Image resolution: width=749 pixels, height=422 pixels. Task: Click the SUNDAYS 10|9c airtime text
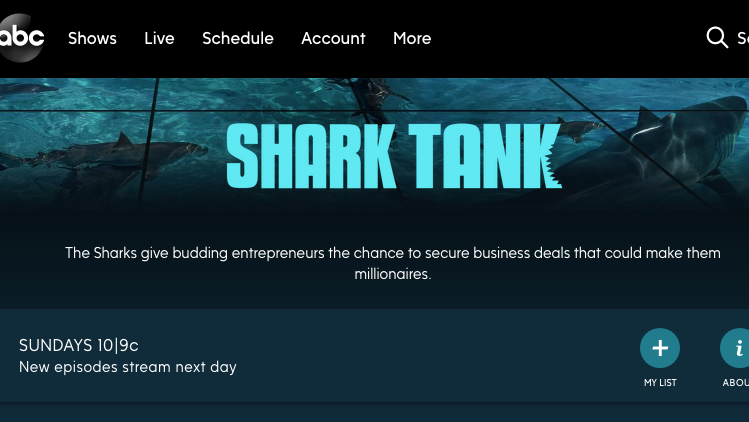coord(79,345)
